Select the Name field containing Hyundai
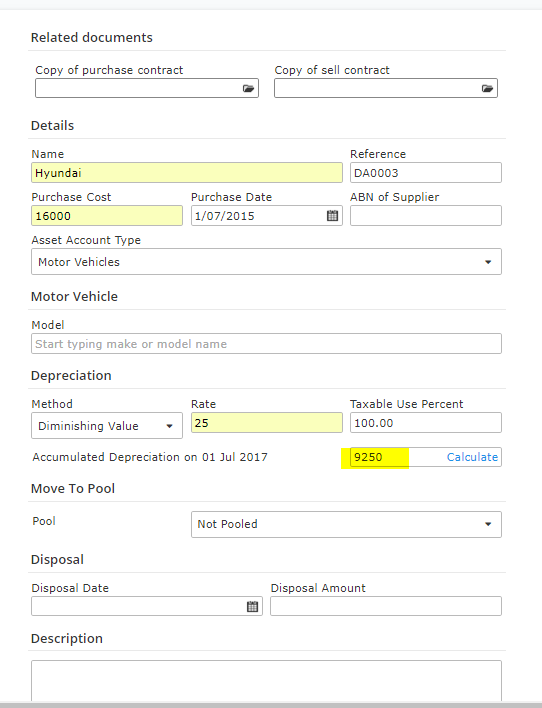The width and height of the screenshot is (542, 708). 187,173
